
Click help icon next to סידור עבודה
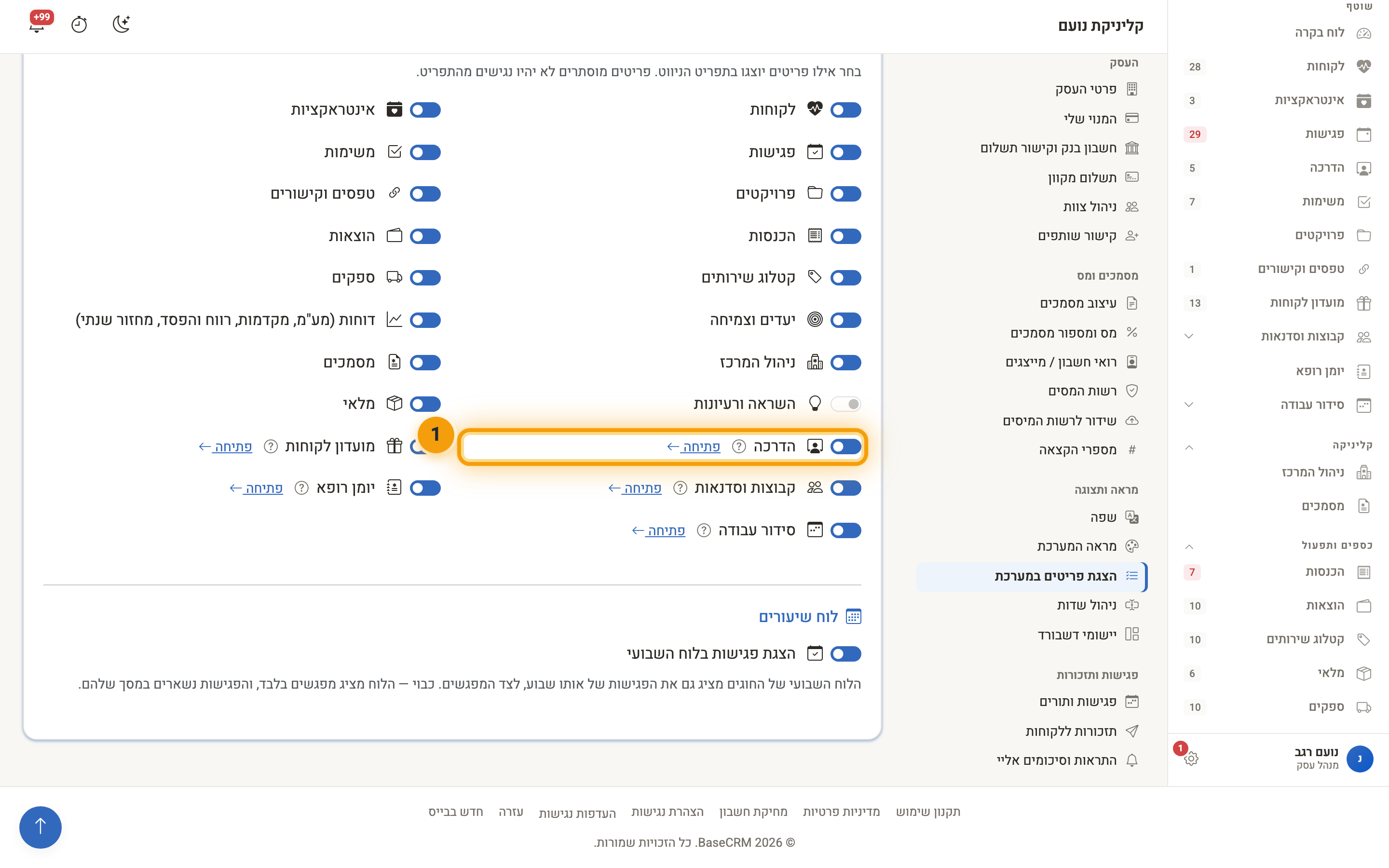tap(704, 530)
